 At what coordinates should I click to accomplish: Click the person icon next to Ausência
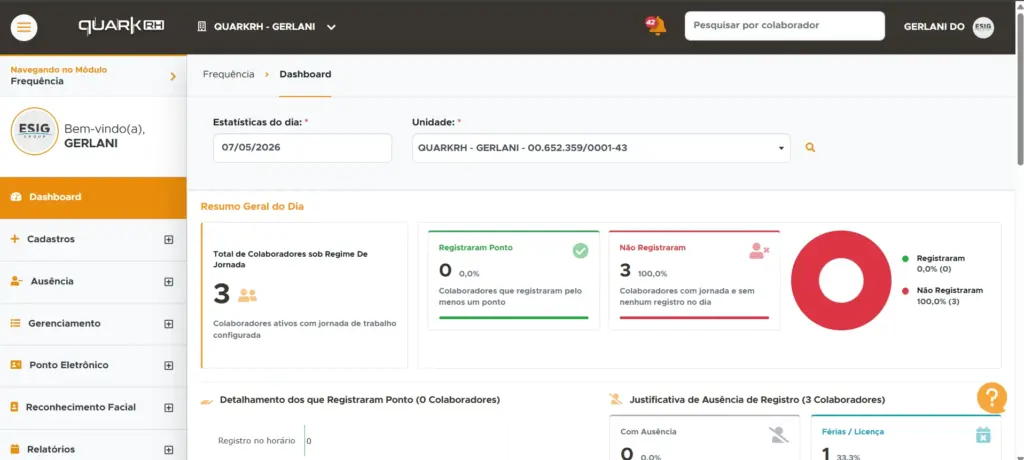point(16,281)
